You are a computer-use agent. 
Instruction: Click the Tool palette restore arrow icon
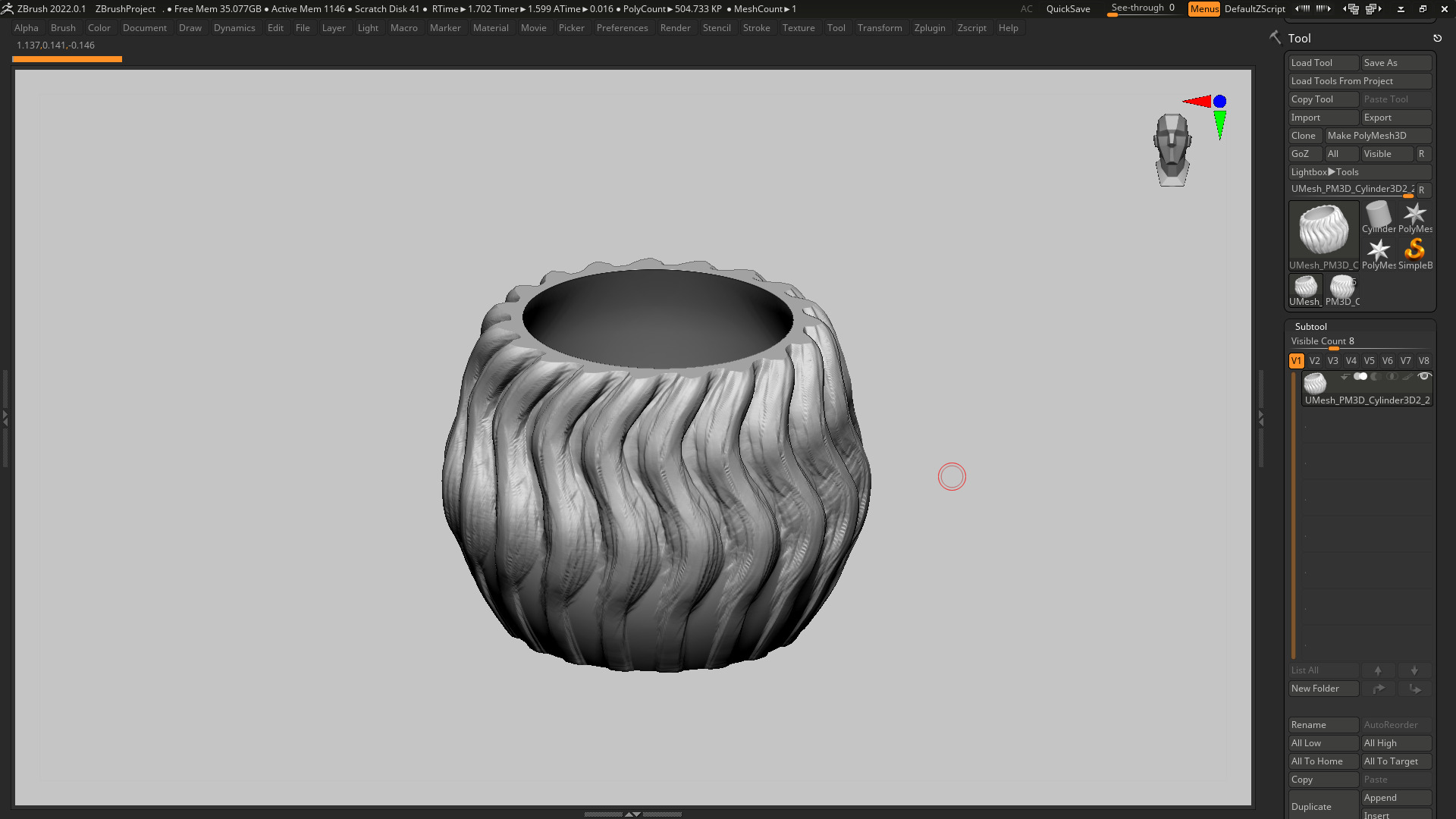click(1437, 38)
